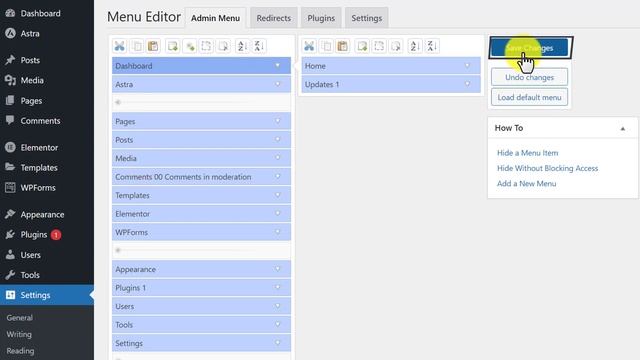Open the Hide a Menu Item link

point(527,153)
